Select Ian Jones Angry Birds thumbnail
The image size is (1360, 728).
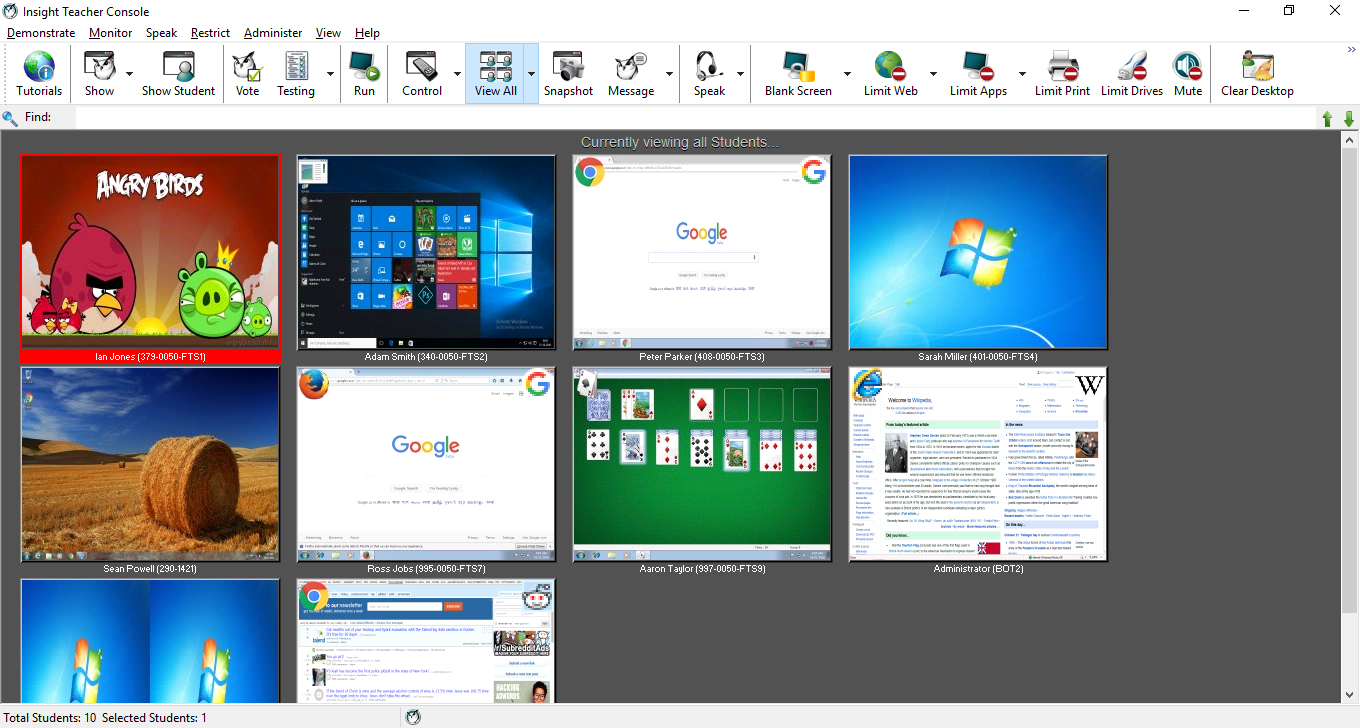(x=150, y=252)
